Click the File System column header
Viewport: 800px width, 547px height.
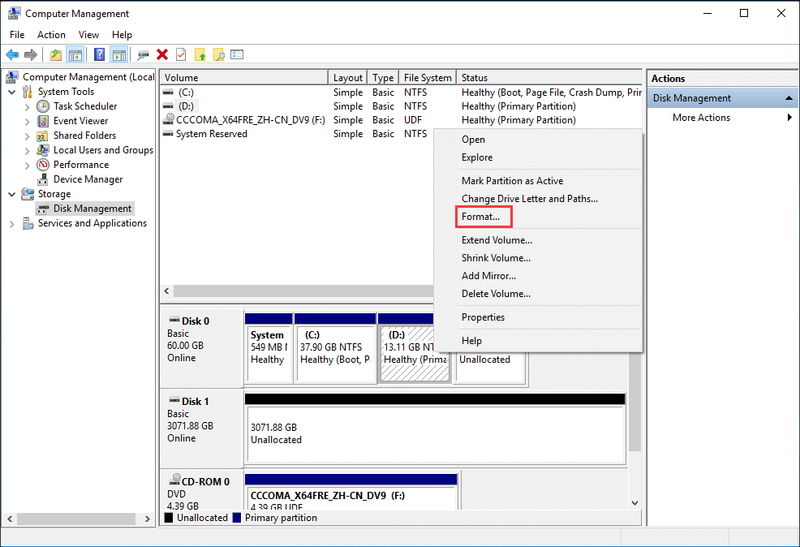[x=427, y=78]
